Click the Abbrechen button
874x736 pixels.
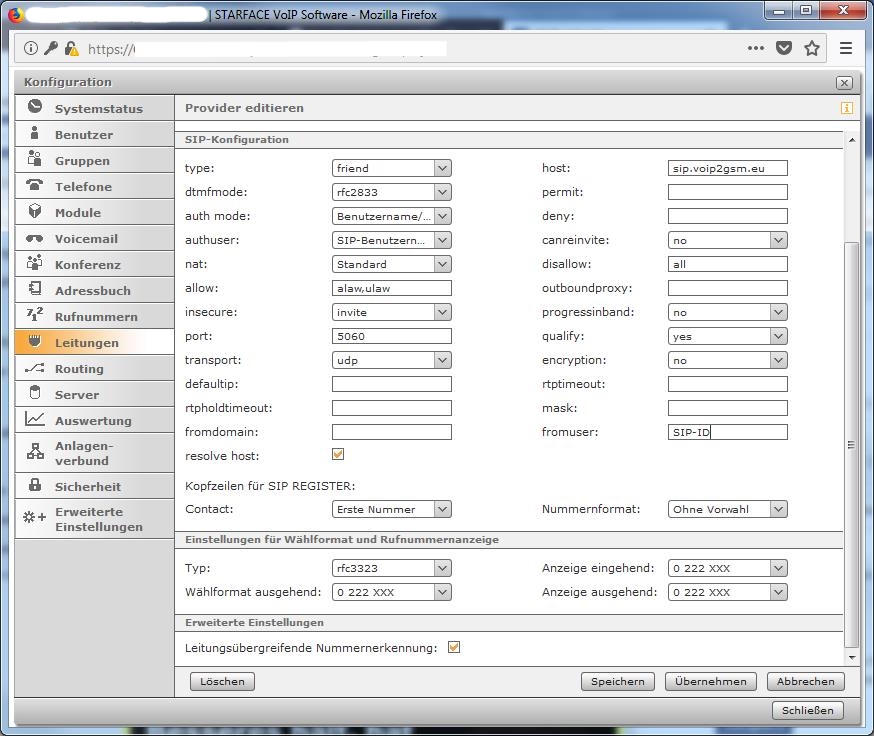(x=805, y=681)
